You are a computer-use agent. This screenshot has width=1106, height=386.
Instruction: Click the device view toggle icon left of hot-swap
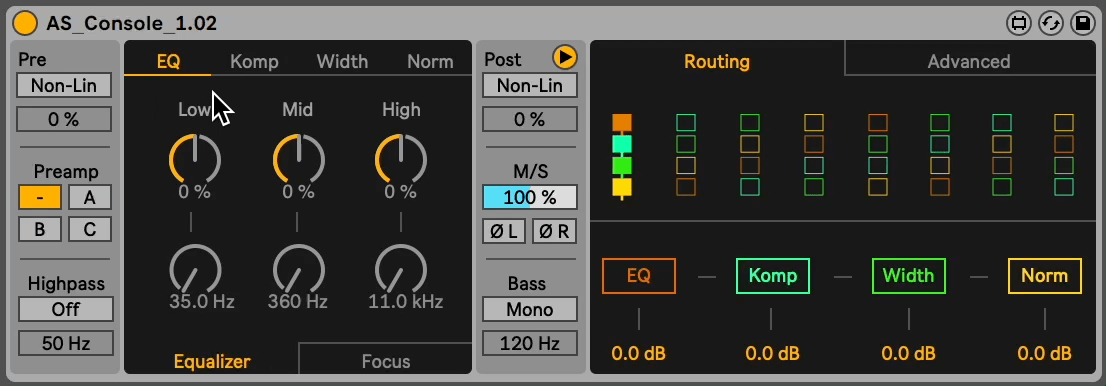tap(1019, 23)
